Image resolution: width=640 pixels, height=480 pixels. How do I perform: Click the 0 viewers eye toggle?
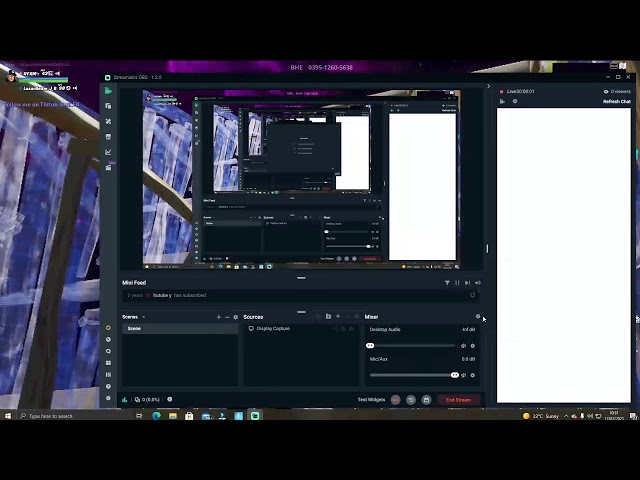(x=617, y=91)
